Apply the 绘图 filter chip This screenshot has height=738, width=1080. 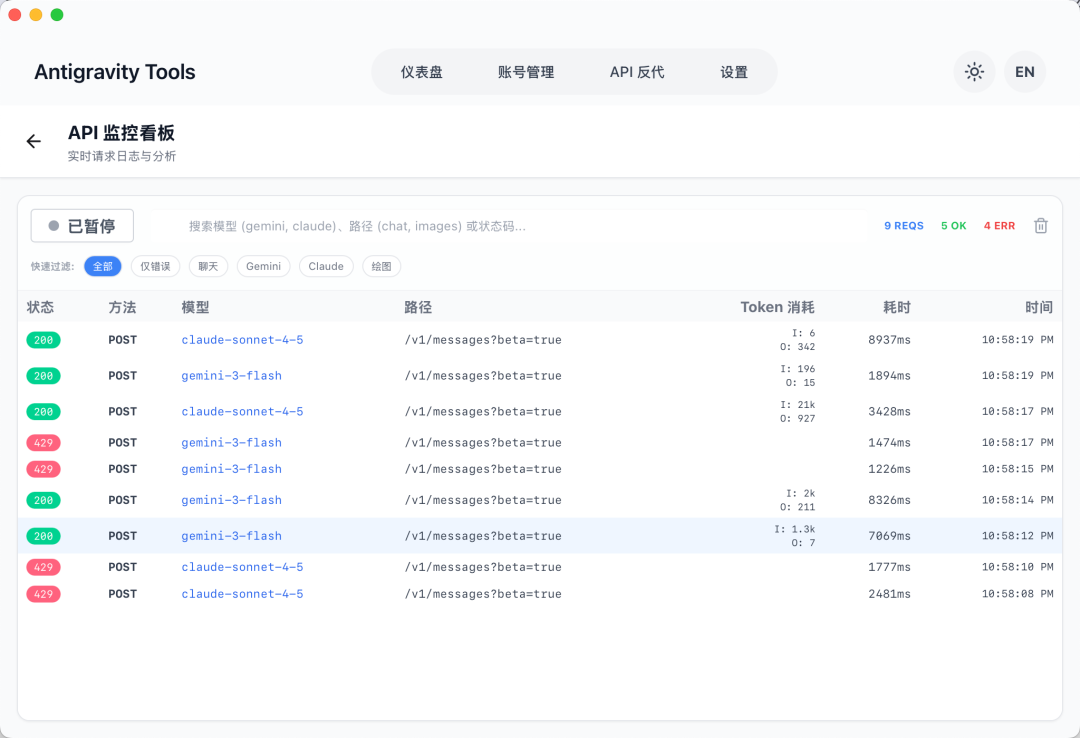[x=381, y=266]
